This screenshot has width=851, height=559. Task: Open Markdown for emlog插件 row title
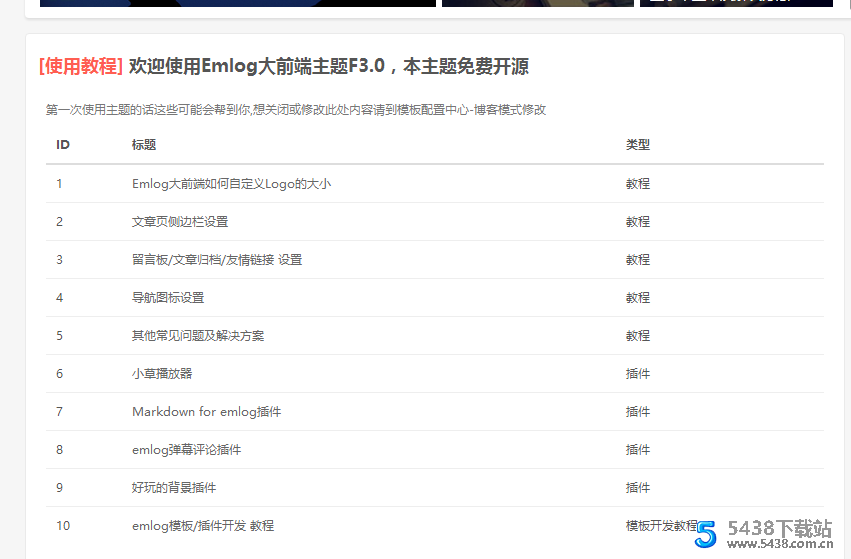coord(207,412)
